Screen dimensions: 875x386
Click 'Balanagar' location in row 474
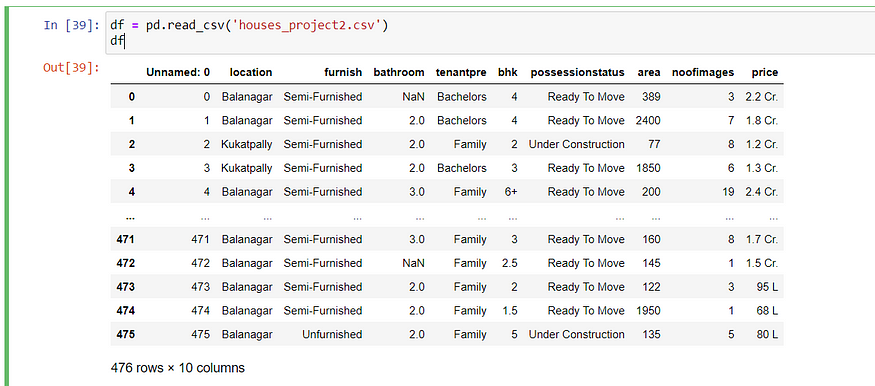pos(247,311)
